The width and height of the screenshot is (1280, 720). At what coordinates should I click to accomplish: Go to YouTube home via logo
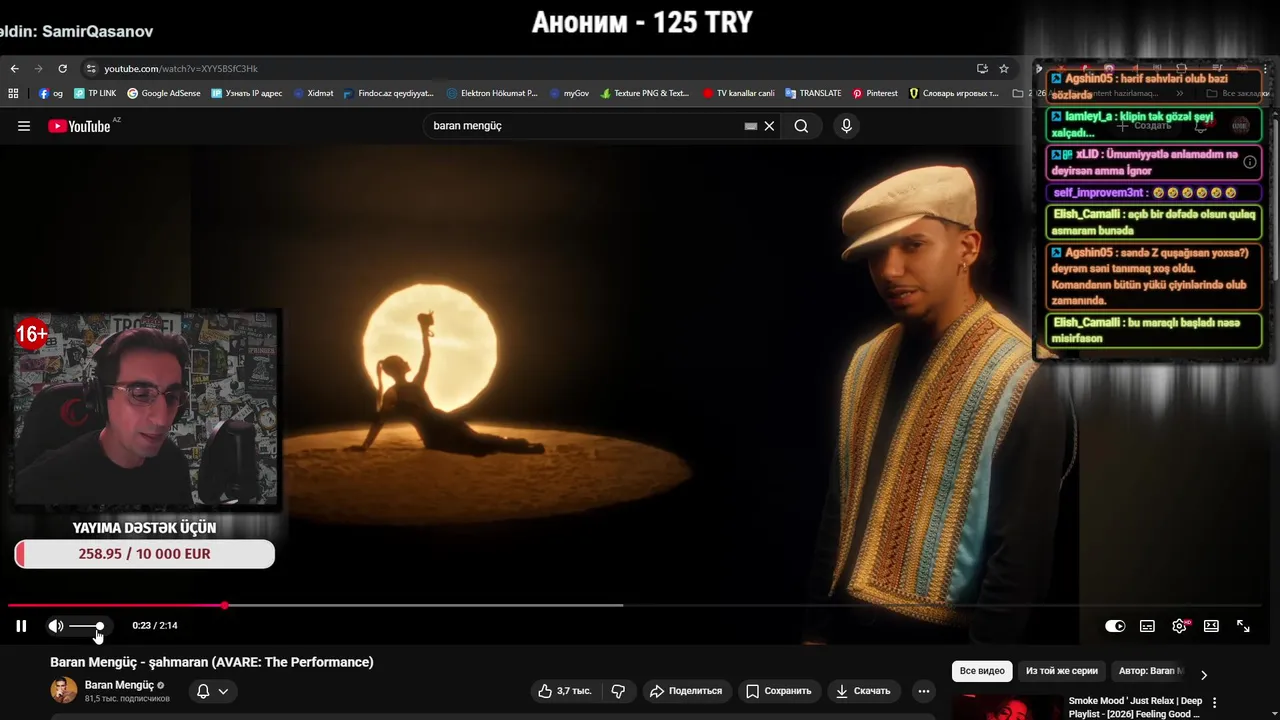click(x=80, y=126)
